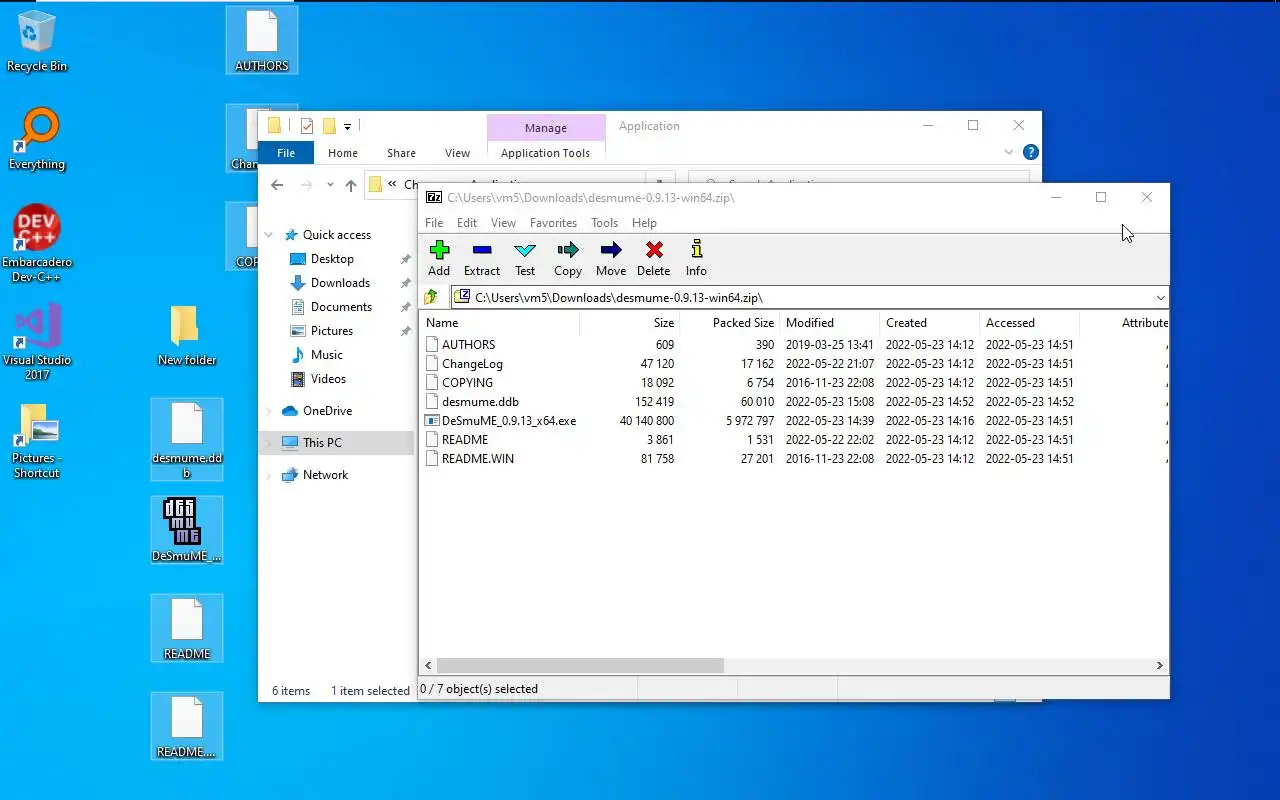The height and width of the screenshot is (800, 1280).
Task: Open the 7-Zip File menu
Action: click(x=434, y=223)
